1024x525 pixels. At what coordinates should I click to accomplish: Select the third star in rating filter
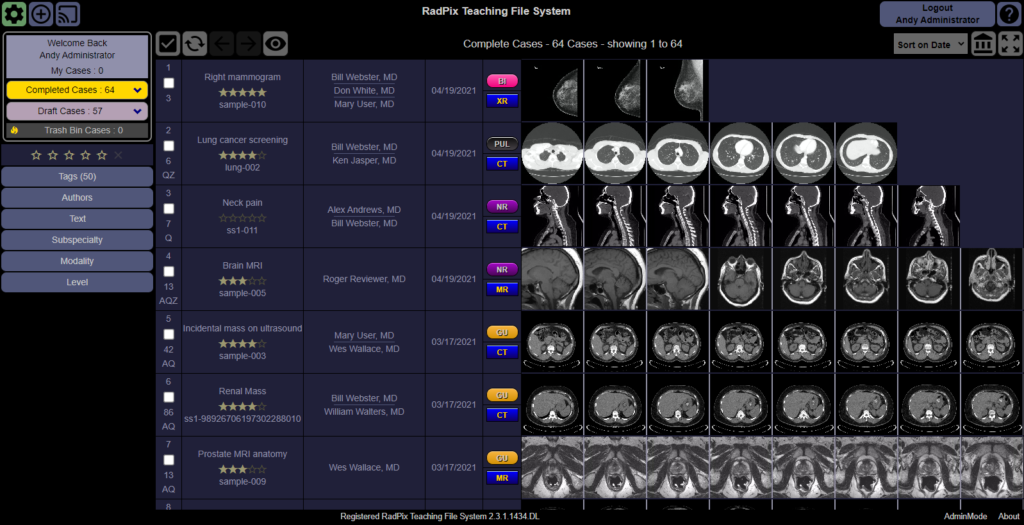point(69,155)
